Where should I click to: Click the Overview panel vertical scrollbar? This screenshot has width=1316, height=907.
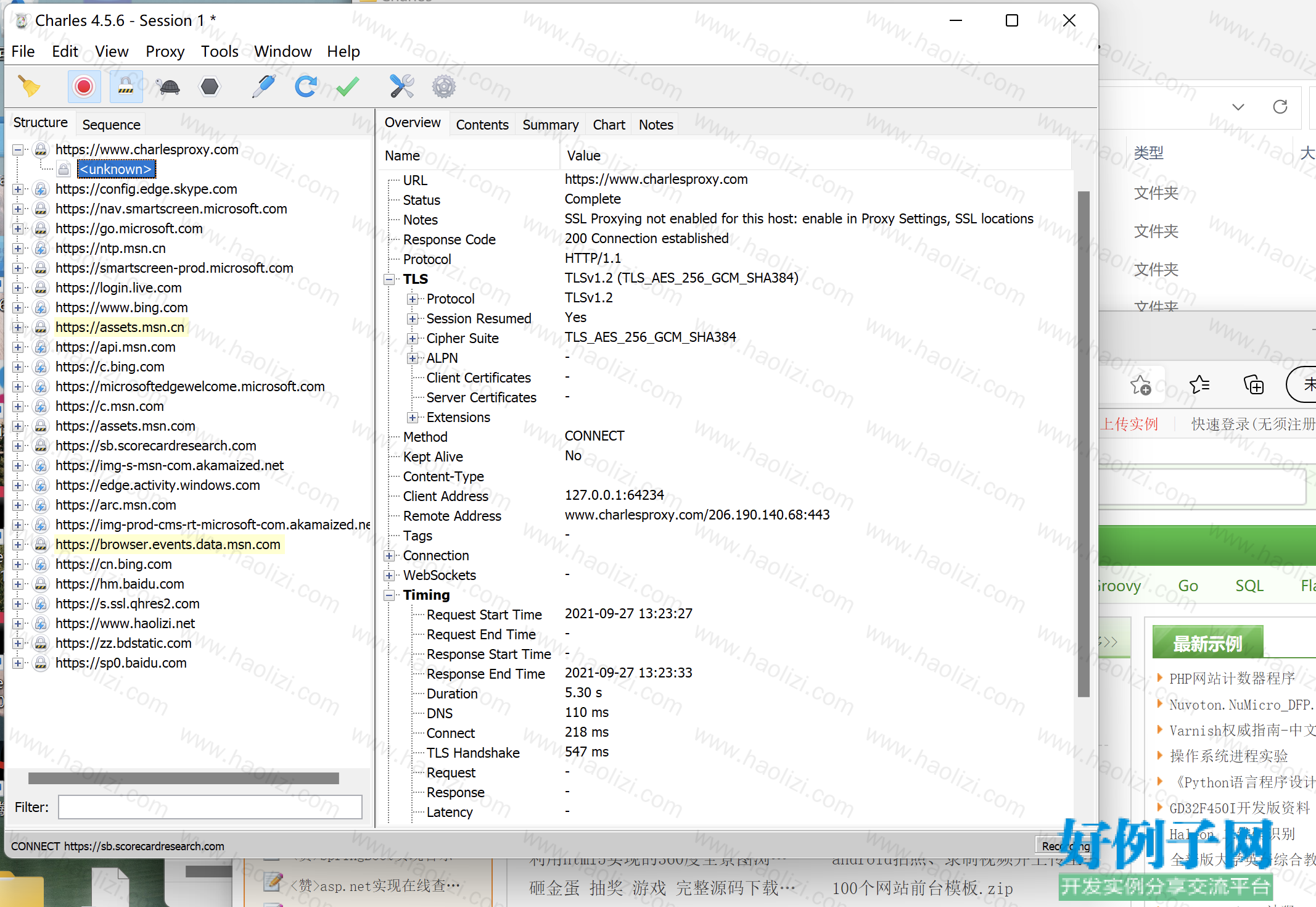pos(1084,444)
